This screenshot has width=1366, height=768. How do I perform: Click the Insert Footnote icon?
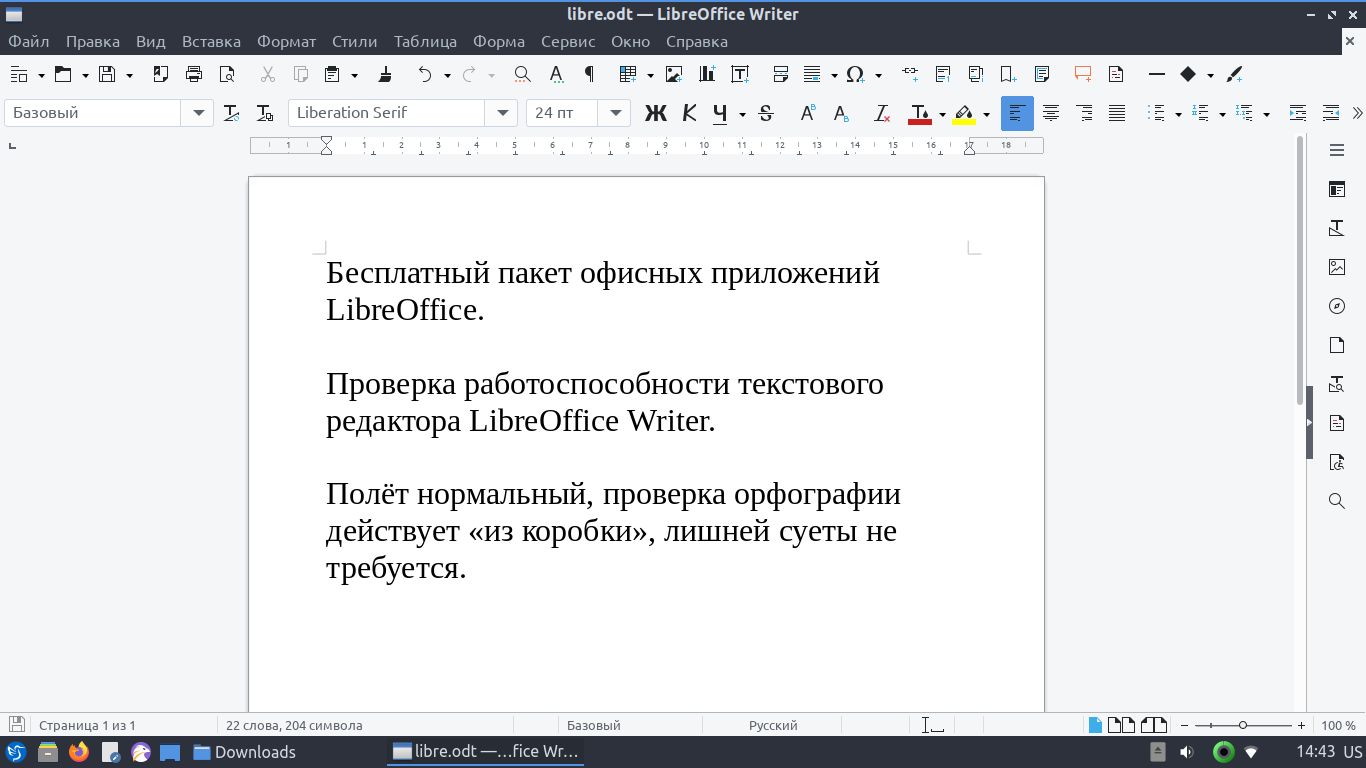point(943,74)
